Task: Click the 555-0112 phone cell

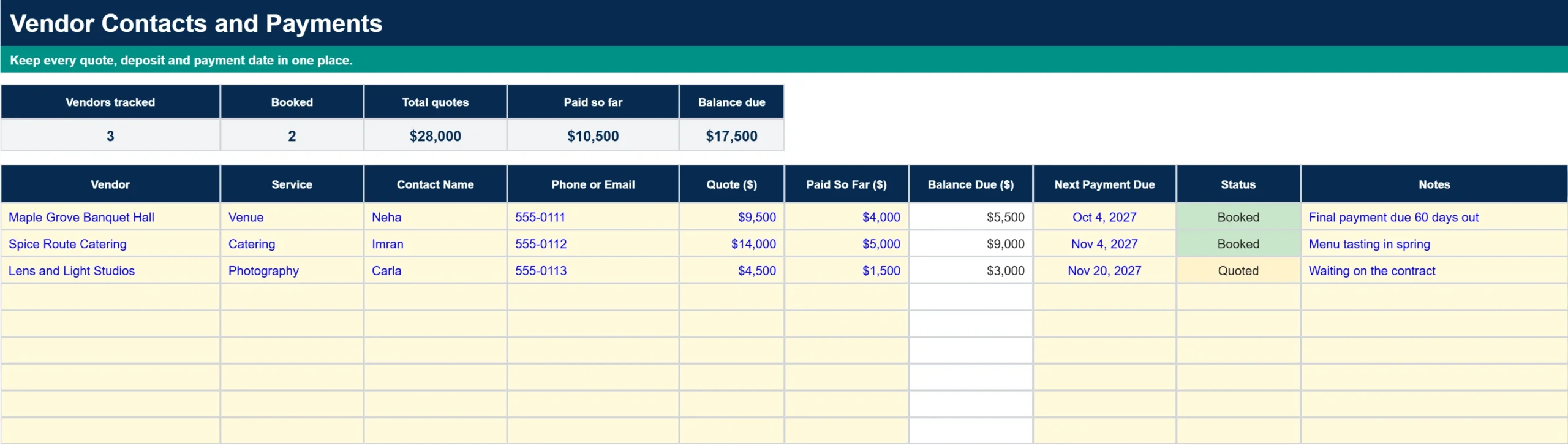Action: pos(593,244)
